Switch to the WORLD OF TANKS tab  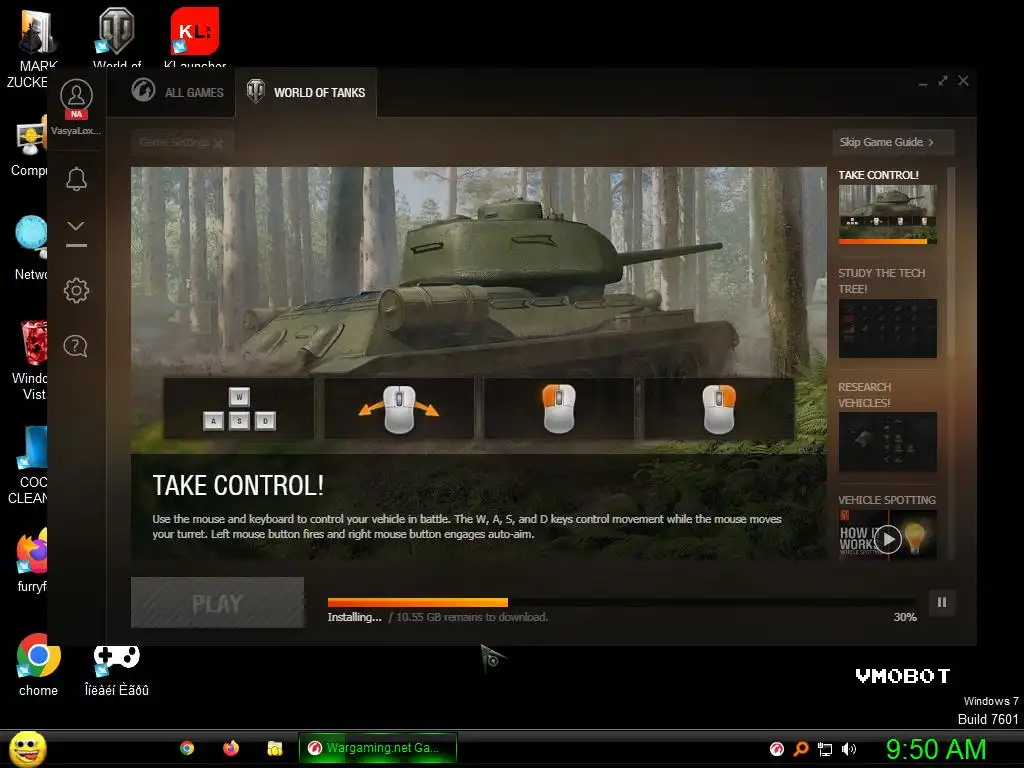pos(306,92)
